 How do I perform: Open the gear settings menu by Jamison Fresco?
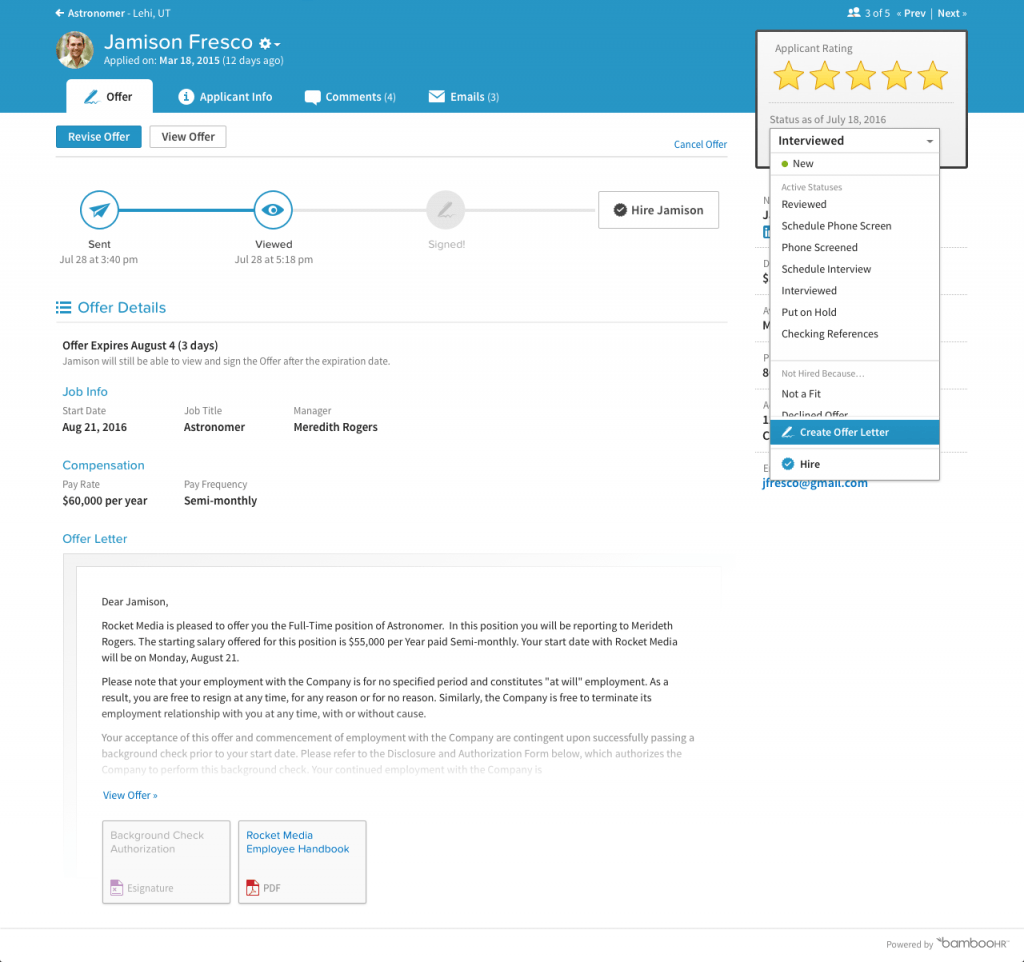[x=269, y=44]
